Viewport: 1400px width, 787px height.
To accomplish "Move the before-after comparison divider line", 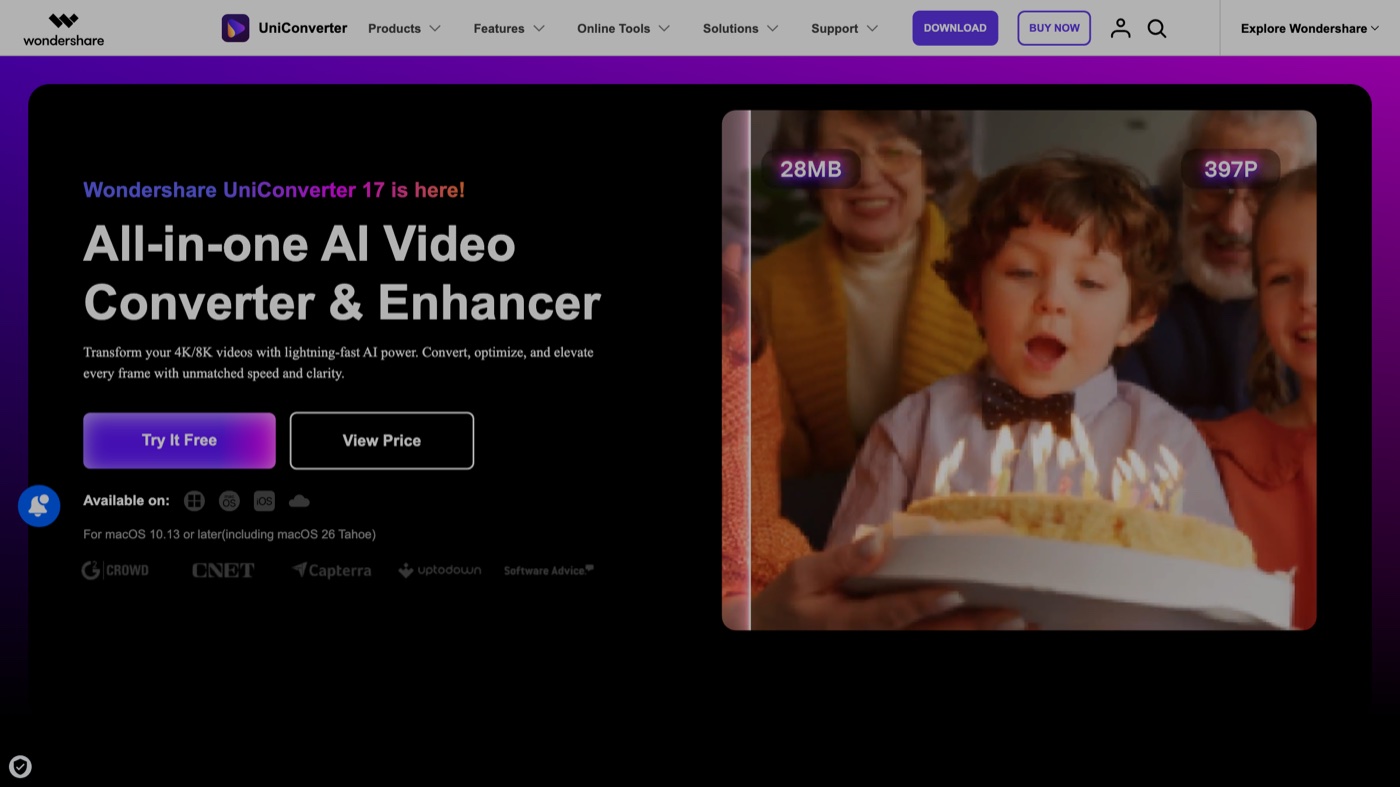I will click(750, 370).
